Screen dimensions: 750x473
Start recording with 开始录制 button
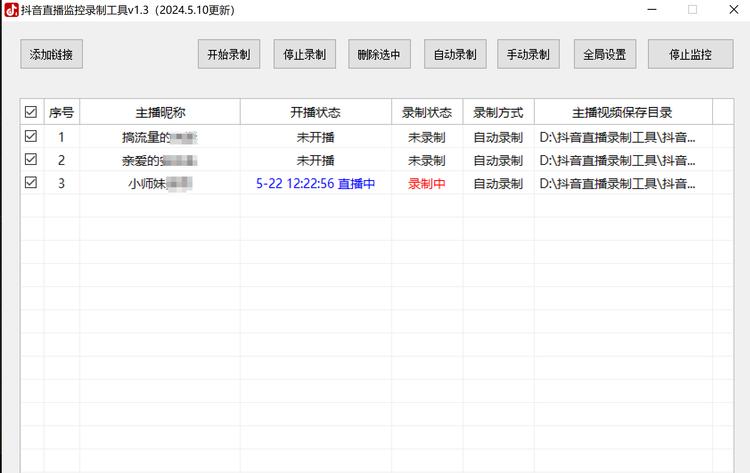(x=229, y=54)
